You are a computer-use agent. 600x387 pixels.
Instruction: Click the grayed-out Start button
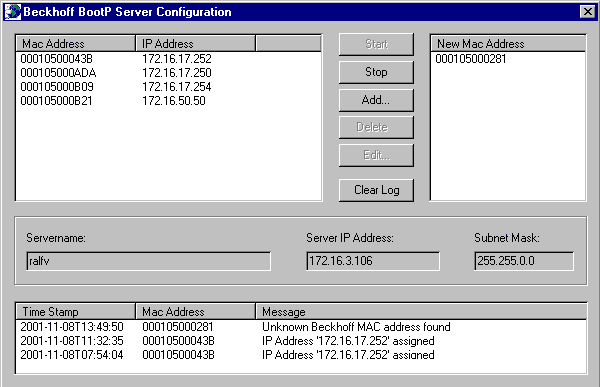376,44
